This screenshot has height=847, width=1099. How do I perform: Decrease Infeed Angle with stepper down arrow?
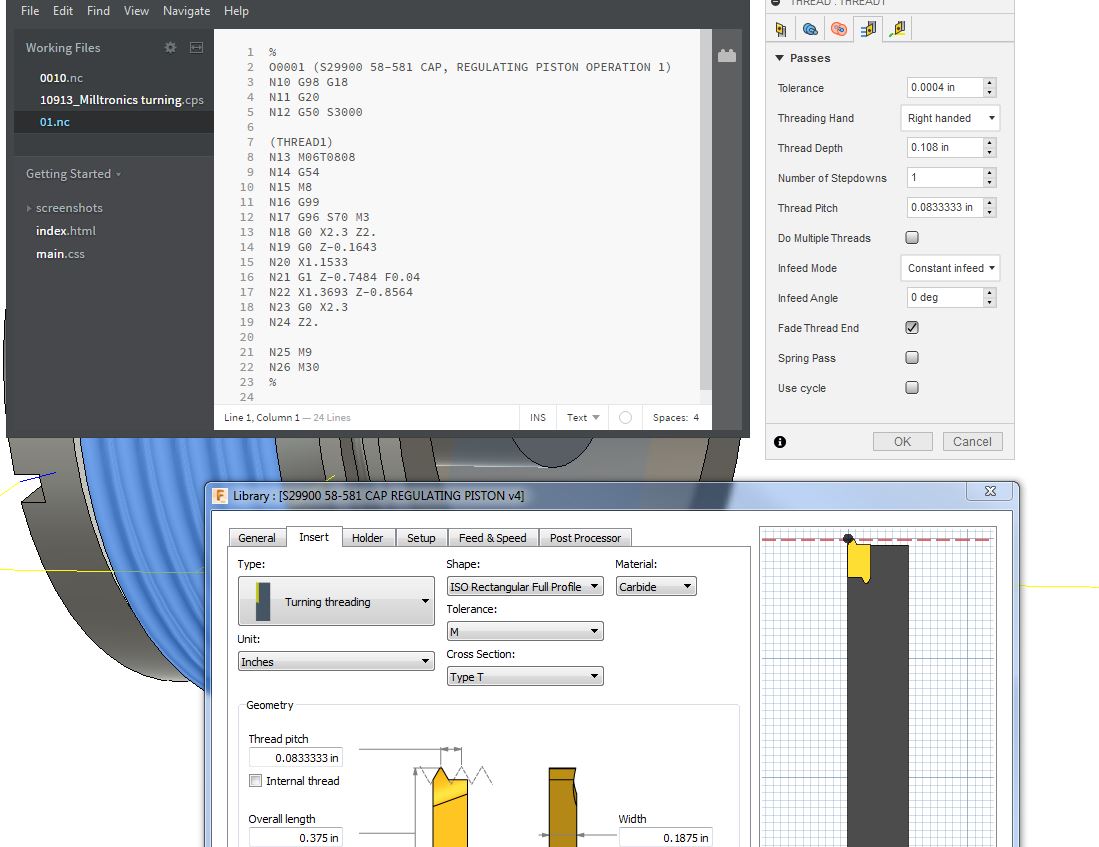pos(990,302)
